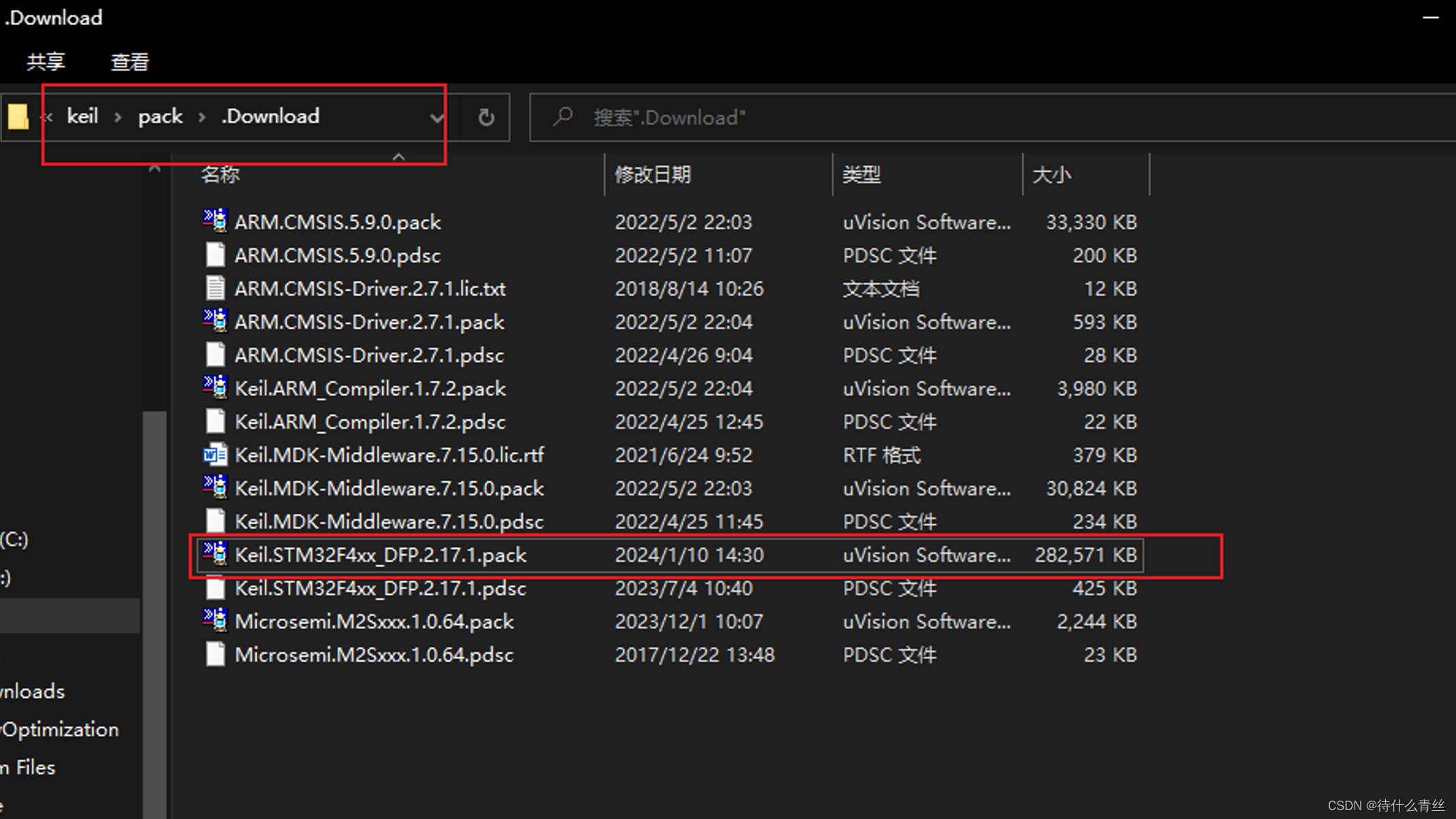Open the 共享 ribbon tab
Screen dimensions: 1456x819
[46, 62]
